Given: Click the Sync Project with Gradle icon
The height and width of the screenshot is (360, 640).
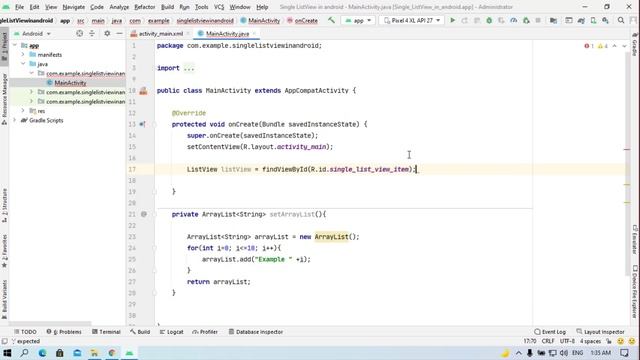Looking at the screenshot, I should point(581,20).
